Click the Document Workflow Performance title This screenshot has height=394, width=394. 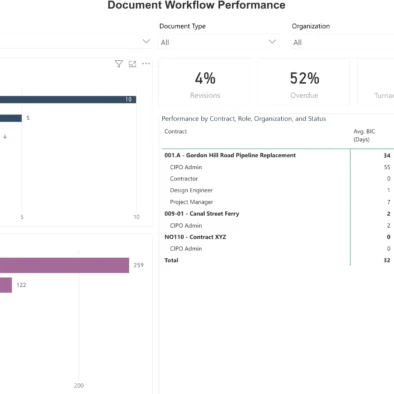[196, 5]
